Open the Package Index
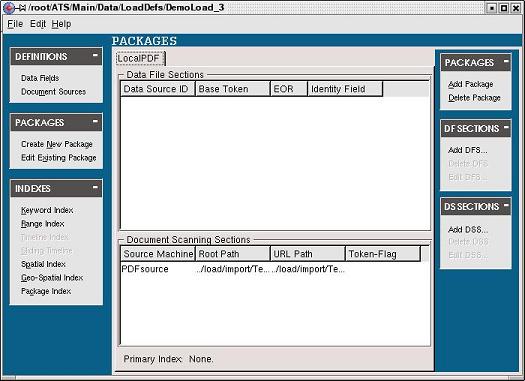 coord(46,291)
